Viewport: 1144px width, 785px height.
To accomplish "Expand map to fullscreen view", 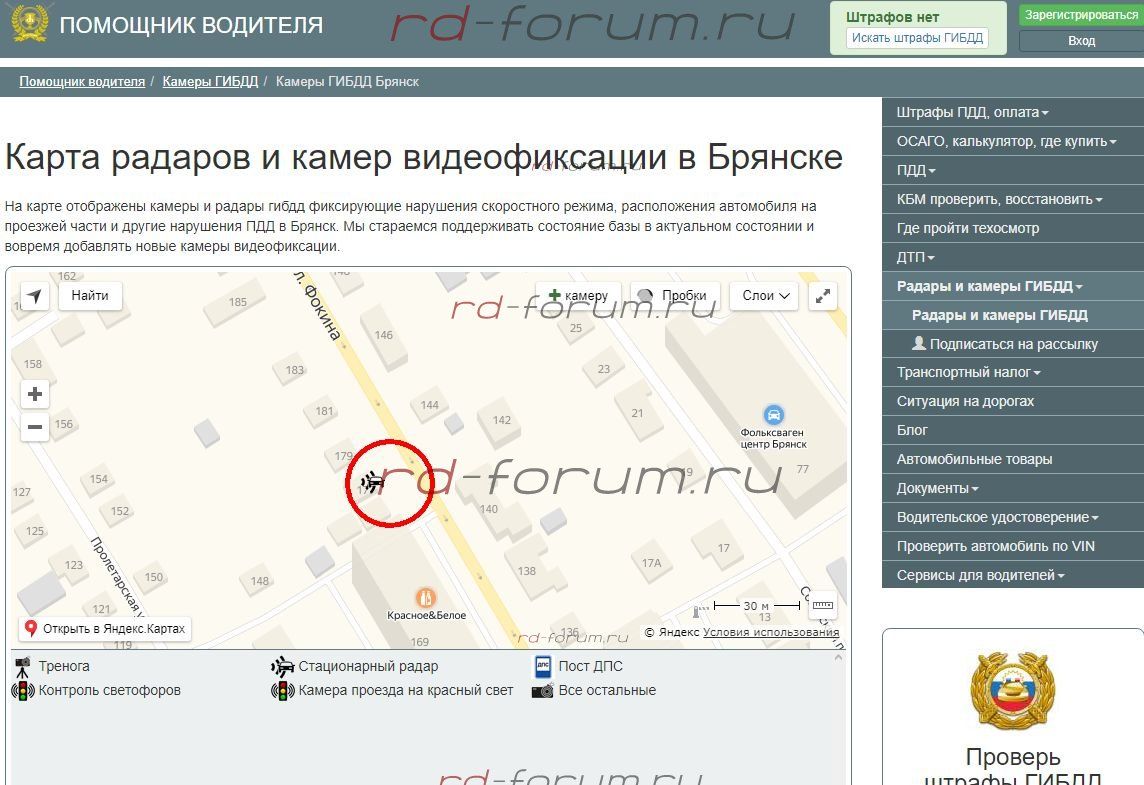I will (822, 296).
